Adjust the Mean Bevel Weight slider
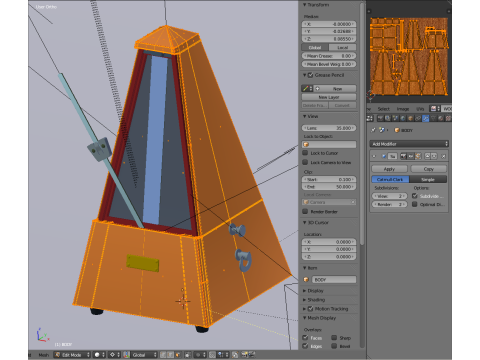This screenshot has height=360, width=480. pos(329,64)
